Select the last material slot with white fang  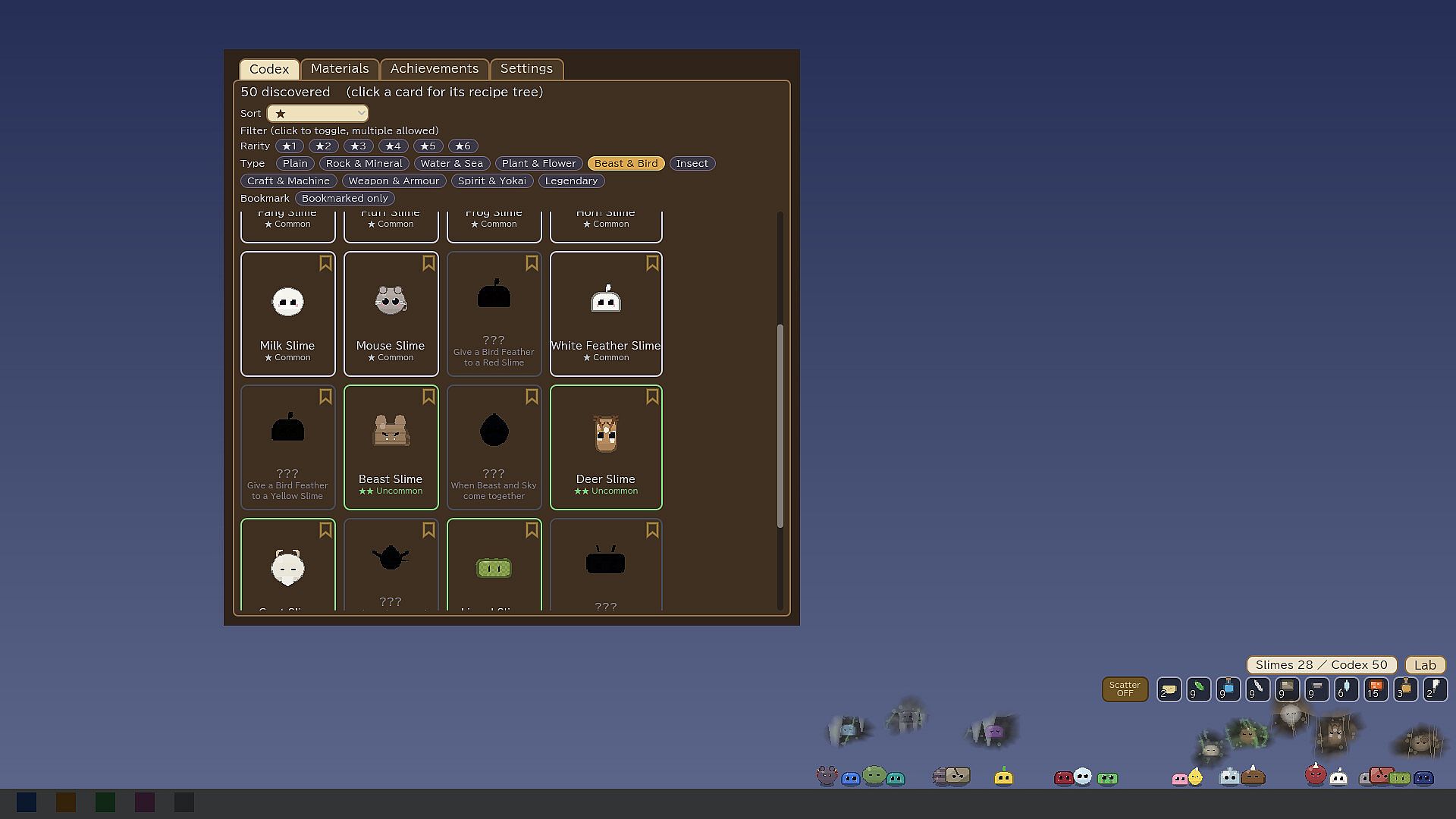1435,689
